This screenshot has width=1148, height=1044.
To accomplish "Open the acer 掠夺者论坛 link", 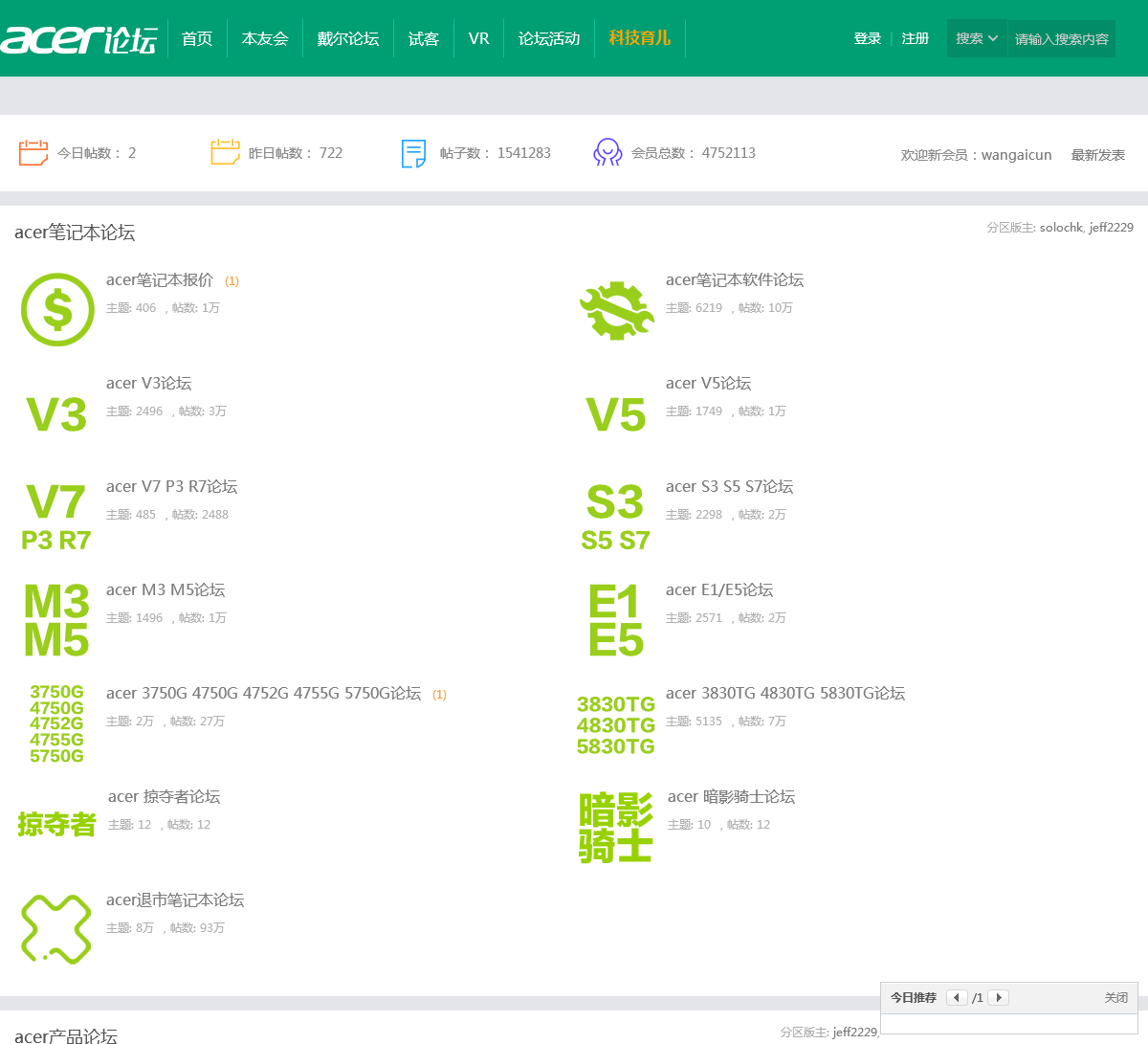I will point(165,796).
